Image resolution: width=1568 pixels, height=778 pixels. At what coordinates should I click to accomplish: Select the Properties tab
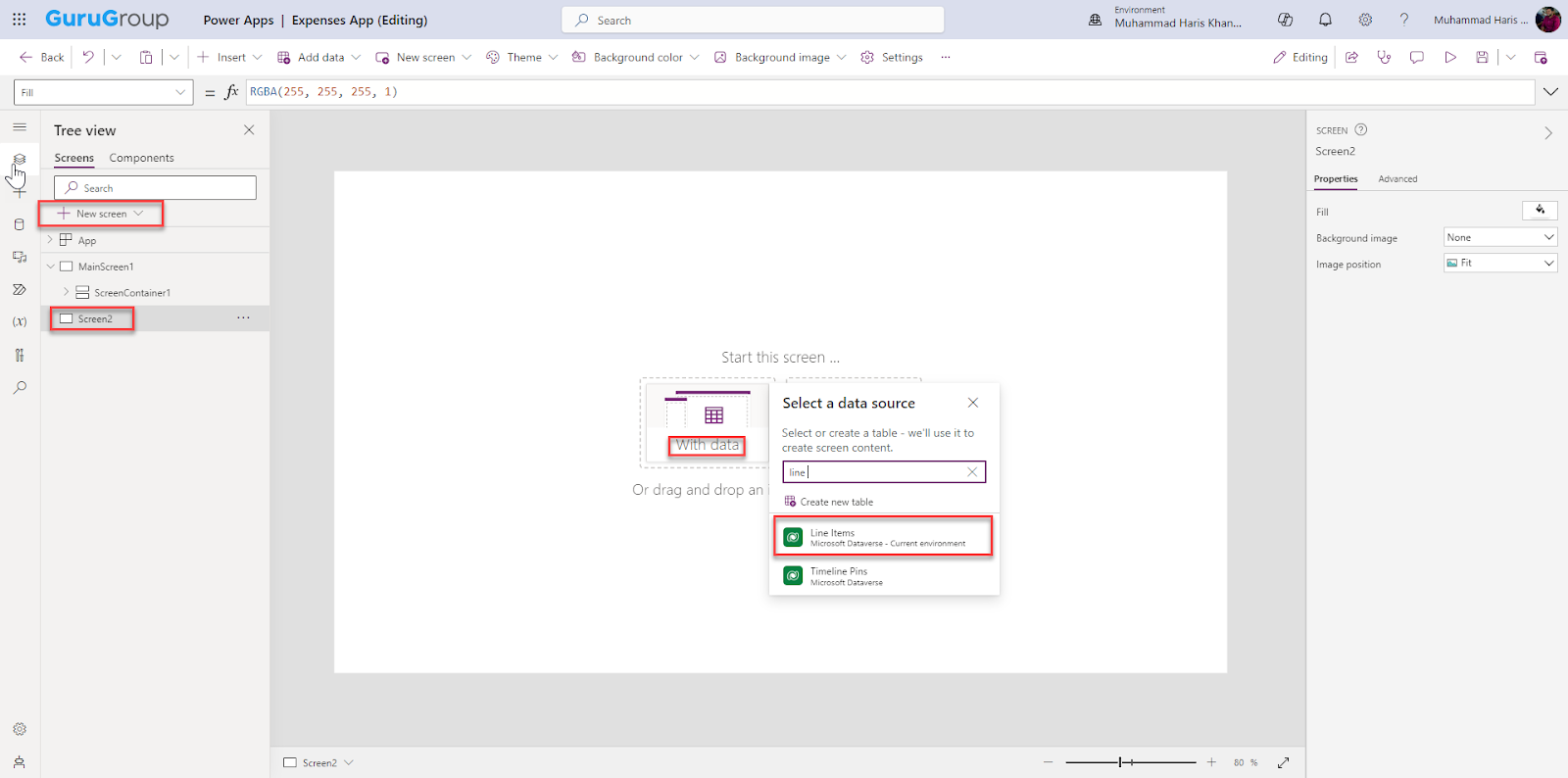[1336, 179]
